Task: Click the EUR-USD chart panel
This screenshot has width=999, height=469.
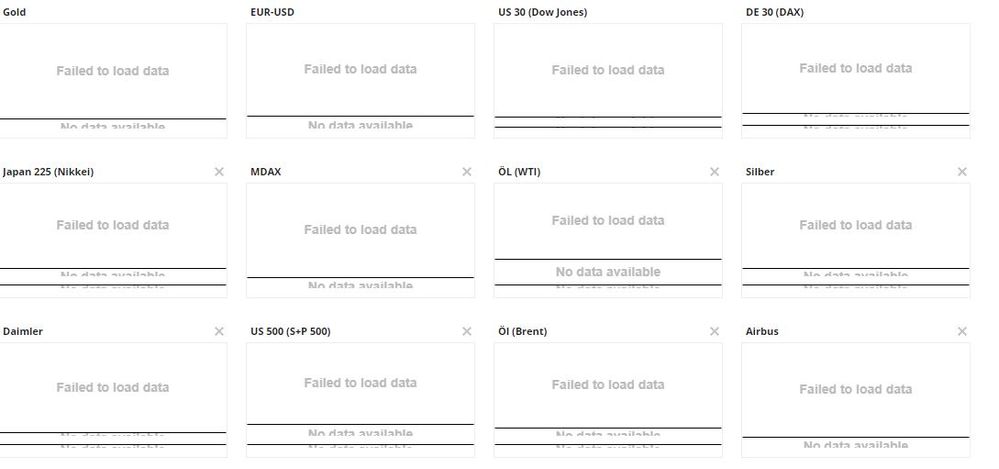Action: coord(360,70)
